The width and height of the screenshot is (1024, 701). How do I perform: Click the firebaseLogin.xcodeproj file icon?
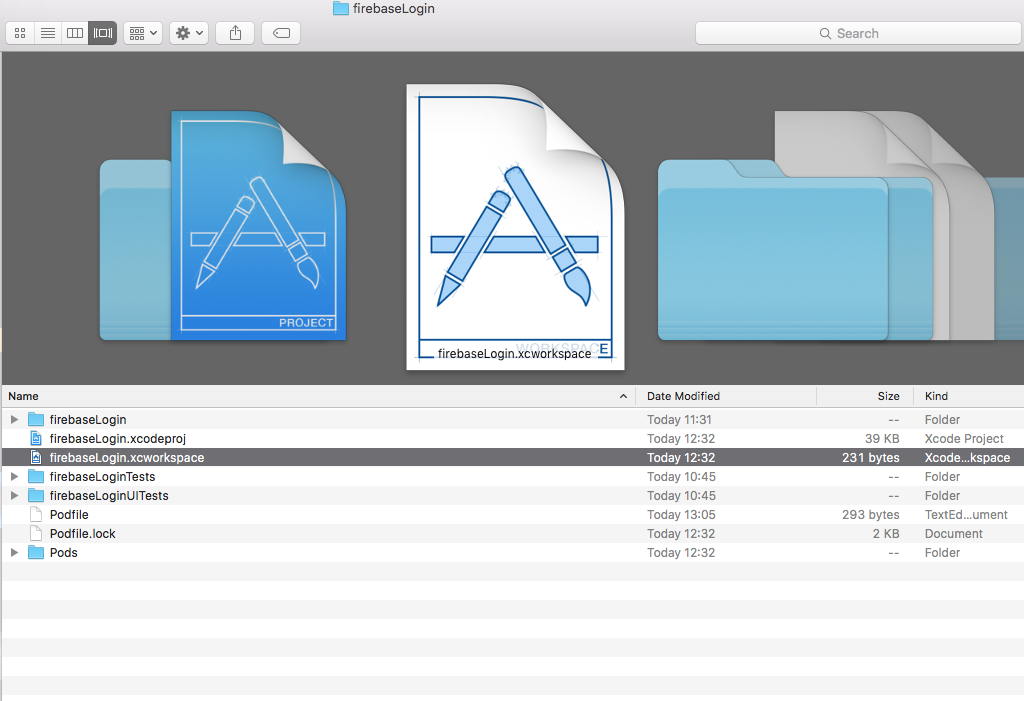click(36, 438)
